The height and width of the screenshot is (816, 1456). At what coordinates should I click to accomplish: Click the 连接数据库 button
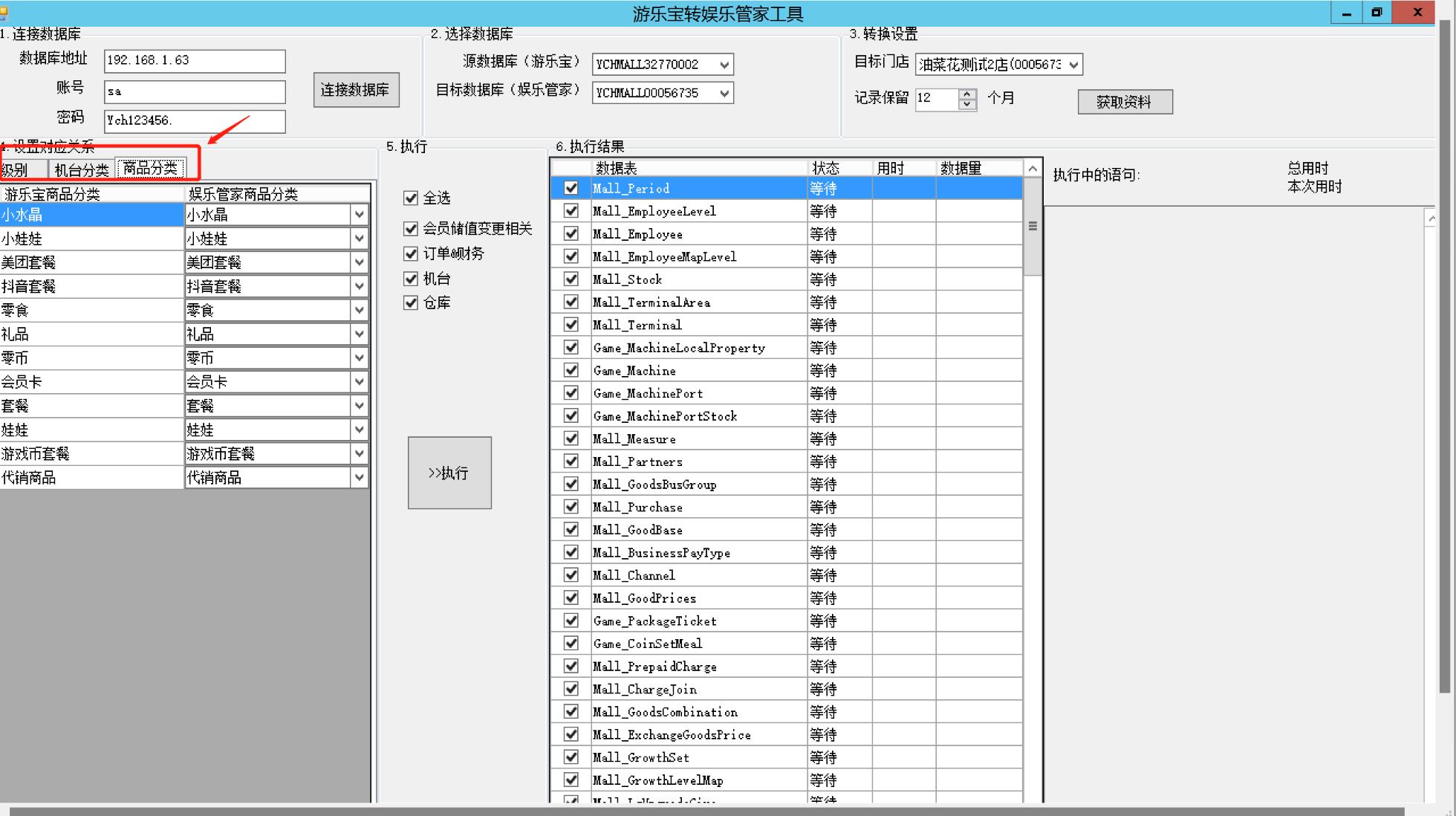click(356, 90)
